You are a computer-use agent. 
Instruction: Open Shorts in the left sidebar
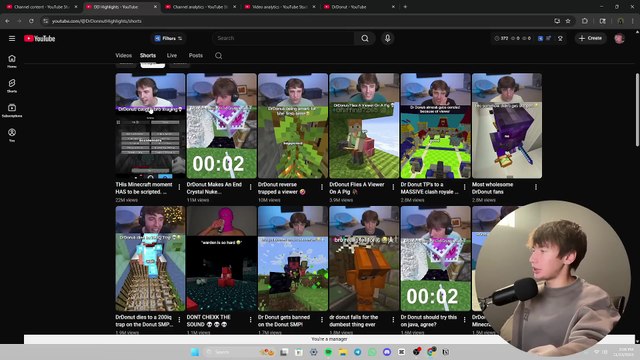coord(12,86)
